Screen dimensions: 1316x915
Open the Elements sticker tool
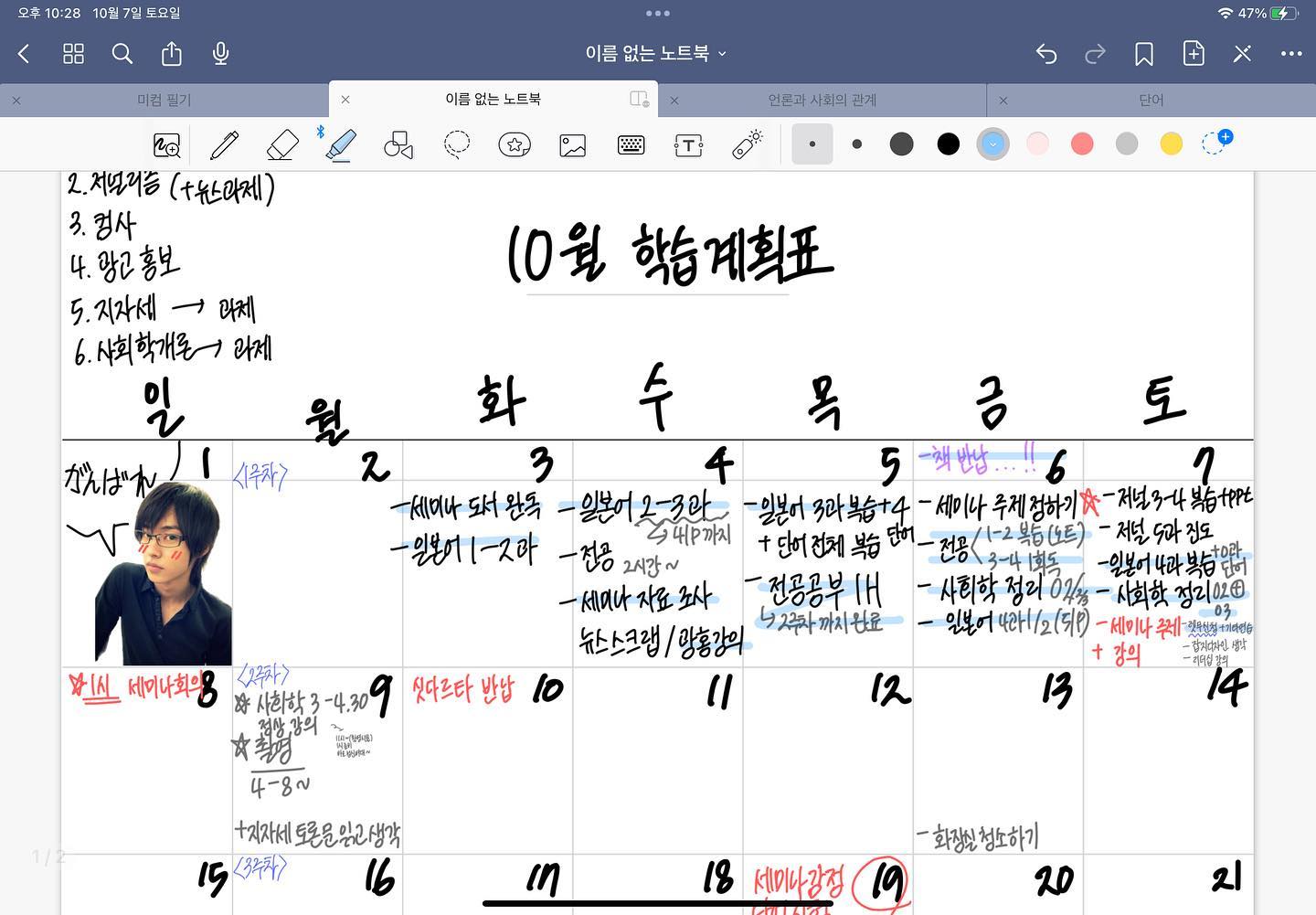[x=515, y=144]
